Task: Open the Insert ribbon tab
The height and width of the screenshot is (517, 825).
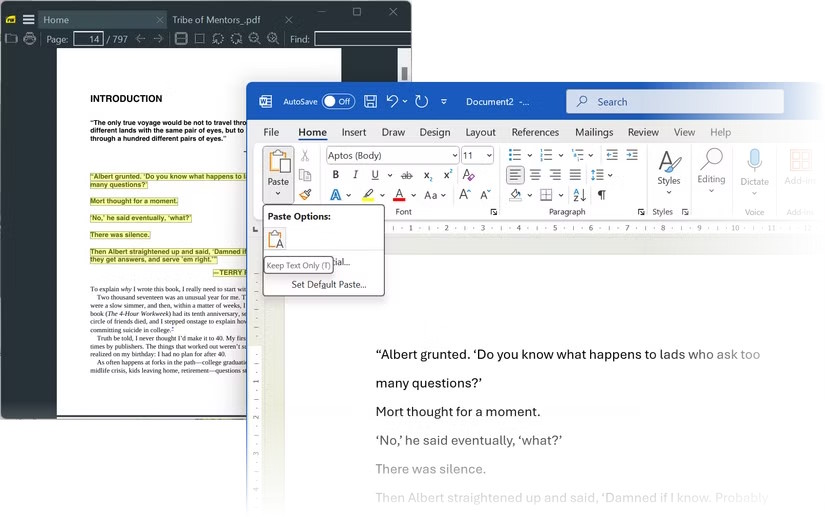Action: 354,132
